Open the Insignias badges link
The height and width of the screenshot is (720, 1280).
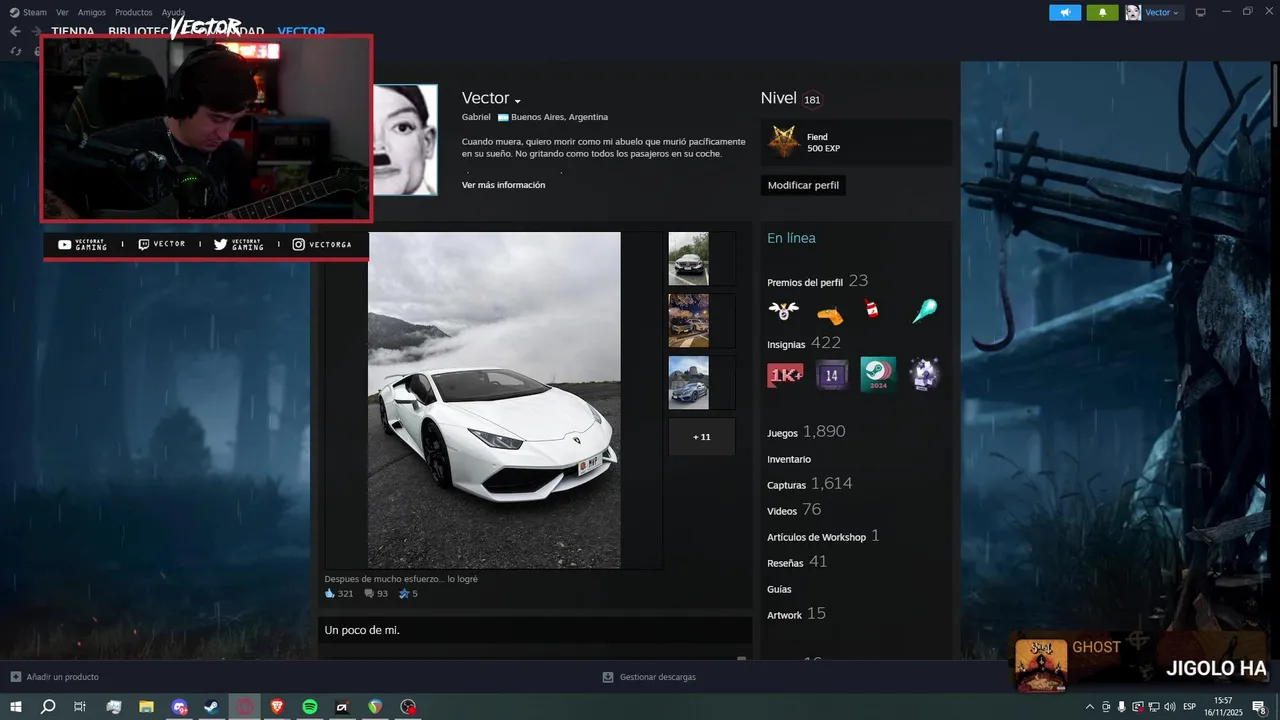[x=786, y=345]
